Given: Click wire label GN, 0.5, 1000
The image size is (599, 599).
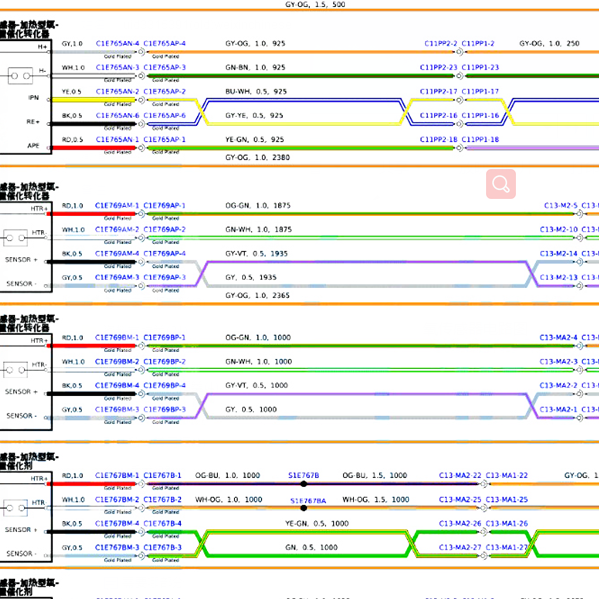Looking at the screenshot, I should (311, 547).
